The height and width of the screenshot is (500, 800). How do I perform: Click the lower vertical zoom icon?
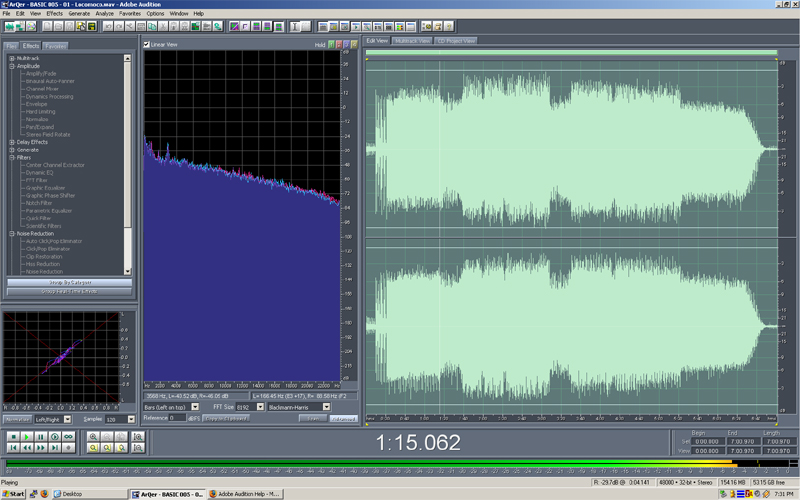click(x=138, y=448)
